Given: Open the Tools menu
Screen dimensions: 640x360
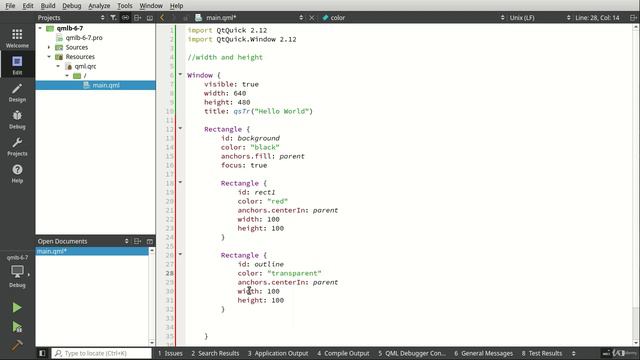Looking at the screenshot, I should click(124, 6).
